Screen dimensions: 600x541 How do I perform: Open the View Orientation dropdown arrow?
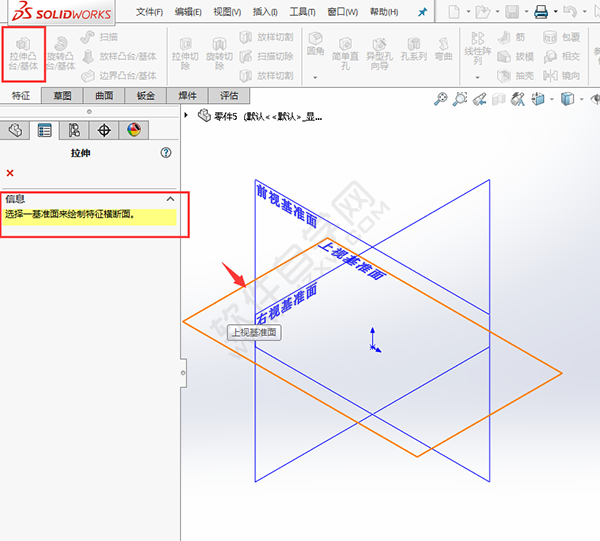[552, 99]
